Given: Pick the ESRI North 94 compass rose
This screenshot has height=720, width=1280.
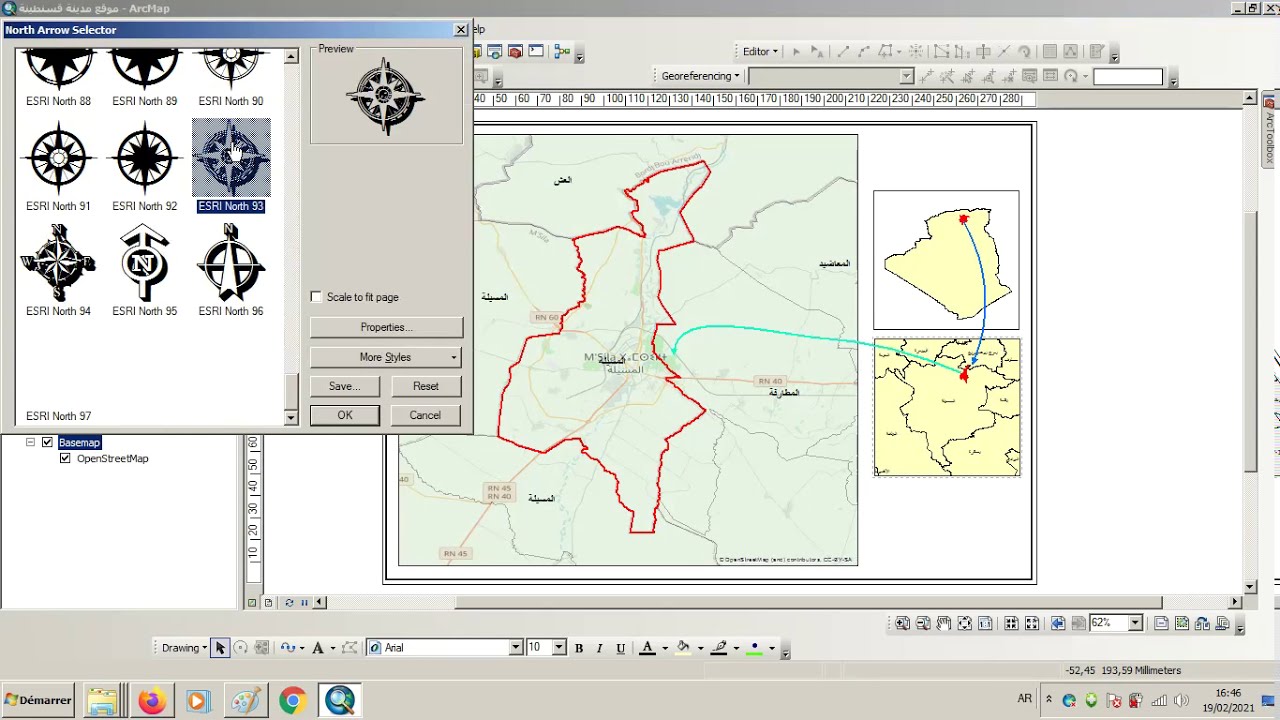Looking at the screenshot, I should tap(58, 263).
